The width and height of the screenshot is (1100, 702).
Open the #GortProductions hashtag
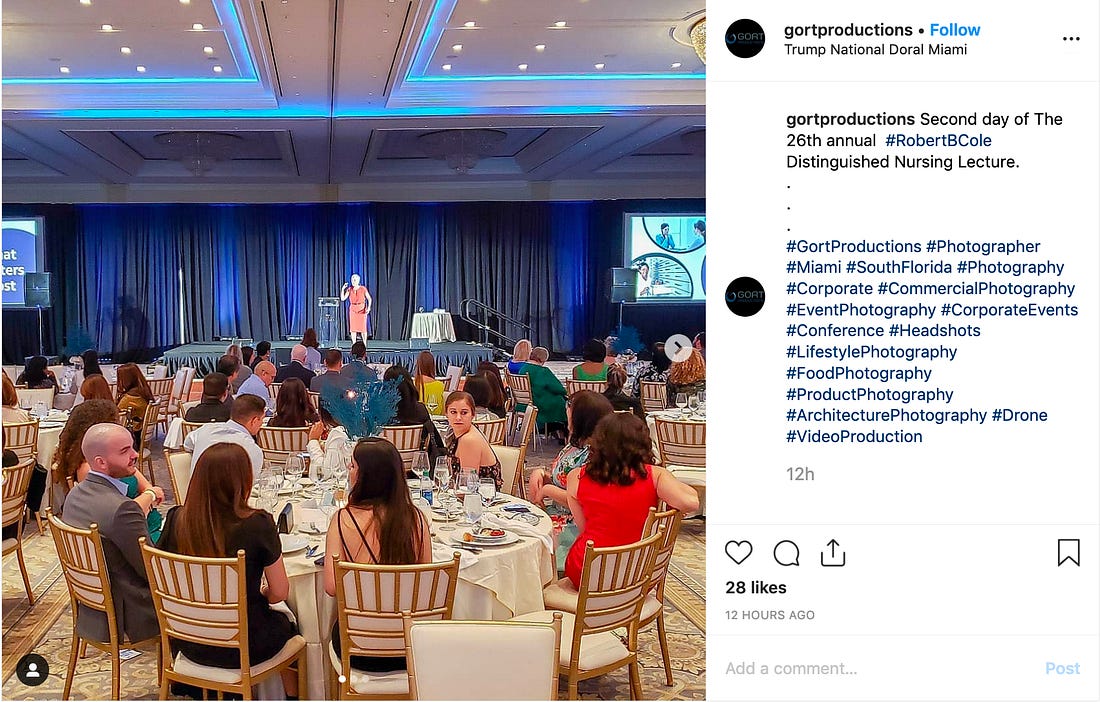(853, 247)
